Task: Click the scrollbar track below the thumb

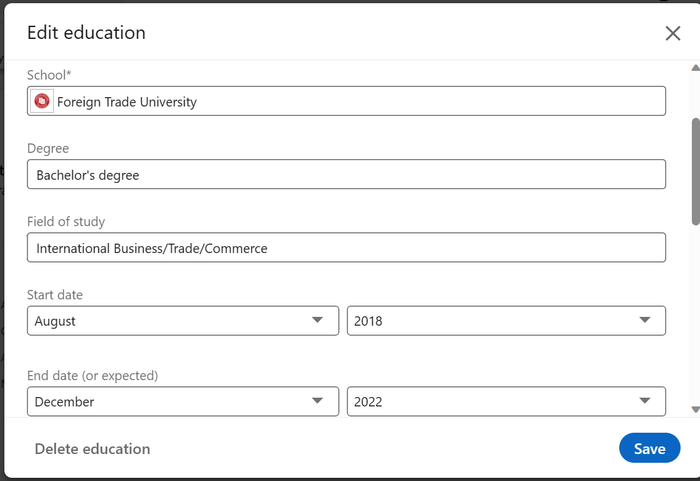Action: [696, 313]
